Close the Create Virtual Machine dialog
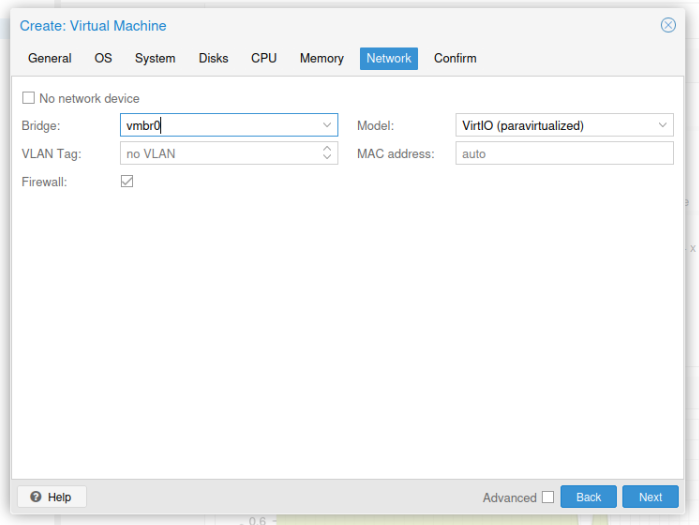The height and width of the screenshot is (525, 699). point(668,25)
